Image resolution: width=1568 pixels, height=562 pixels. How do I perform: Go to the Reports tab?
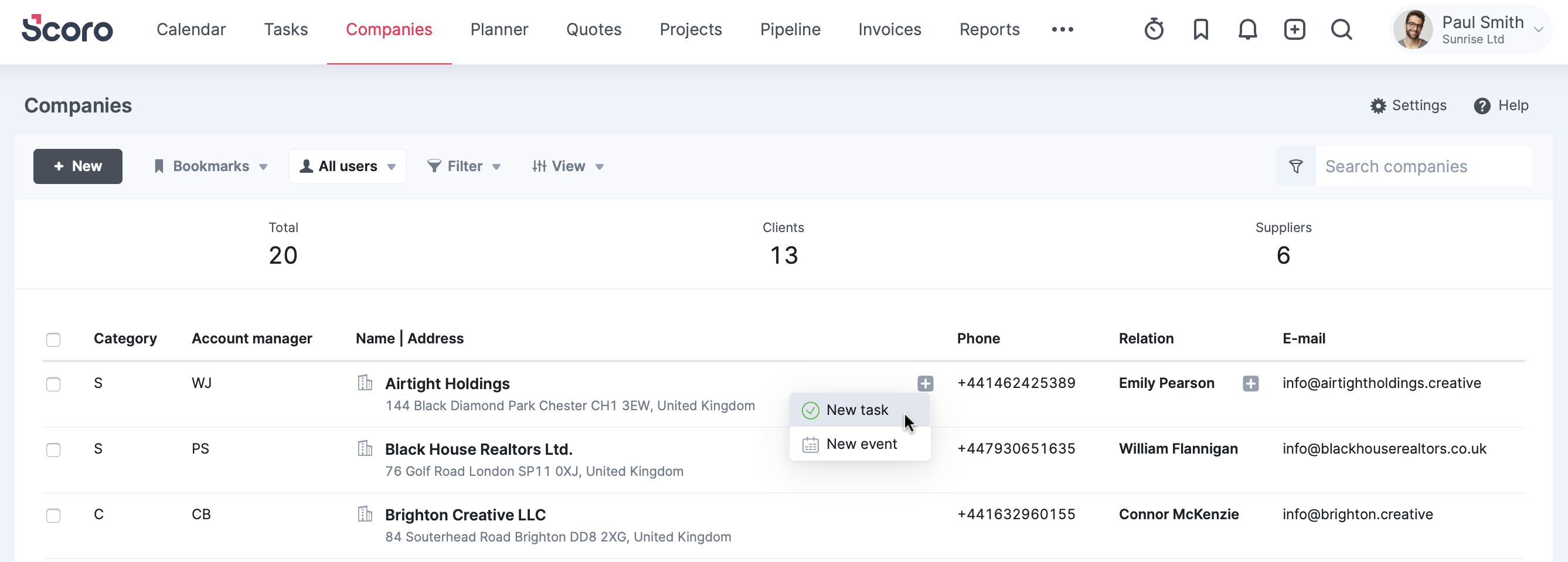989,29
